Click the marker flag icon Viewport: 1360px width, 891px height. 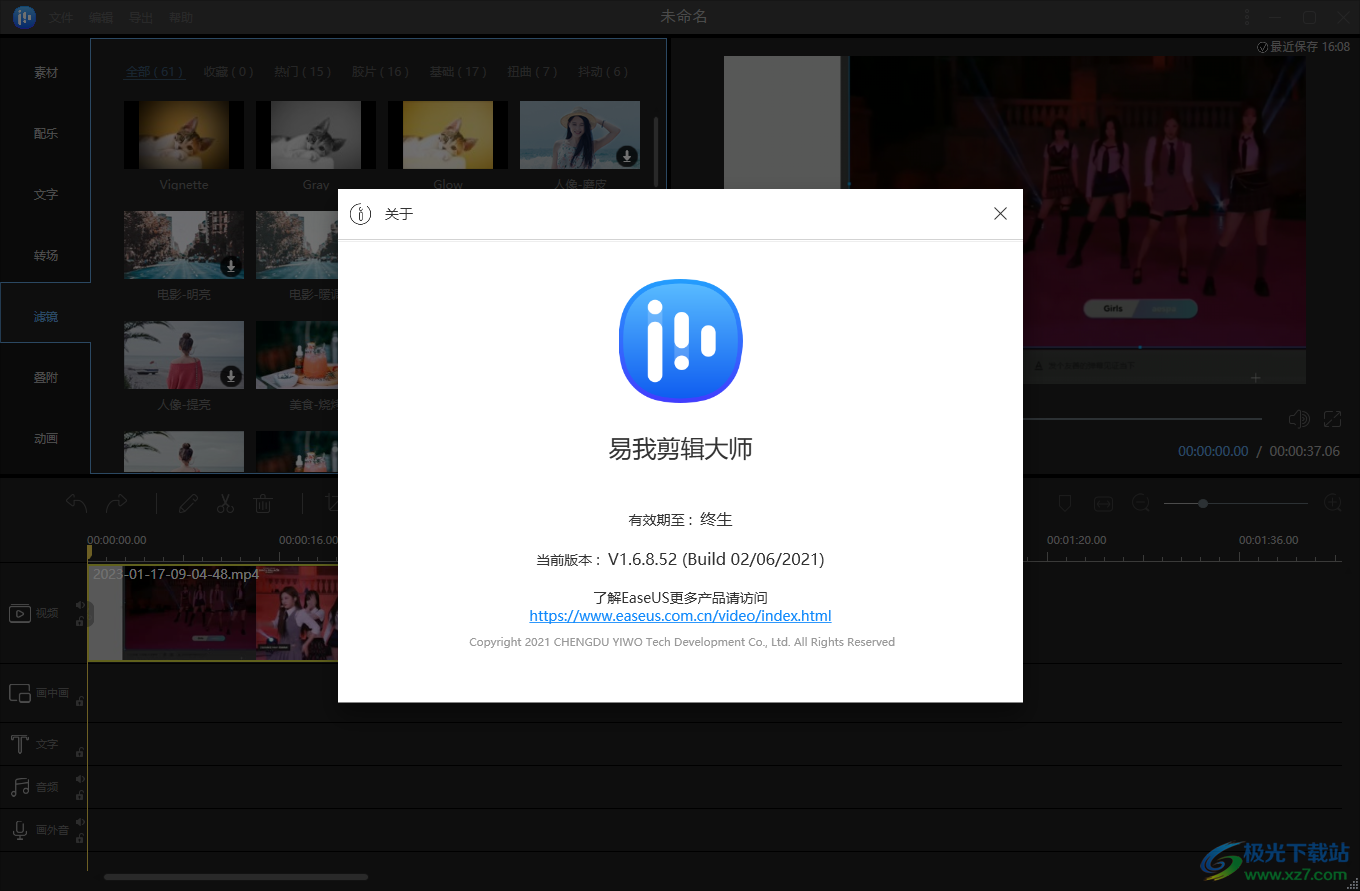(1065, 503)
